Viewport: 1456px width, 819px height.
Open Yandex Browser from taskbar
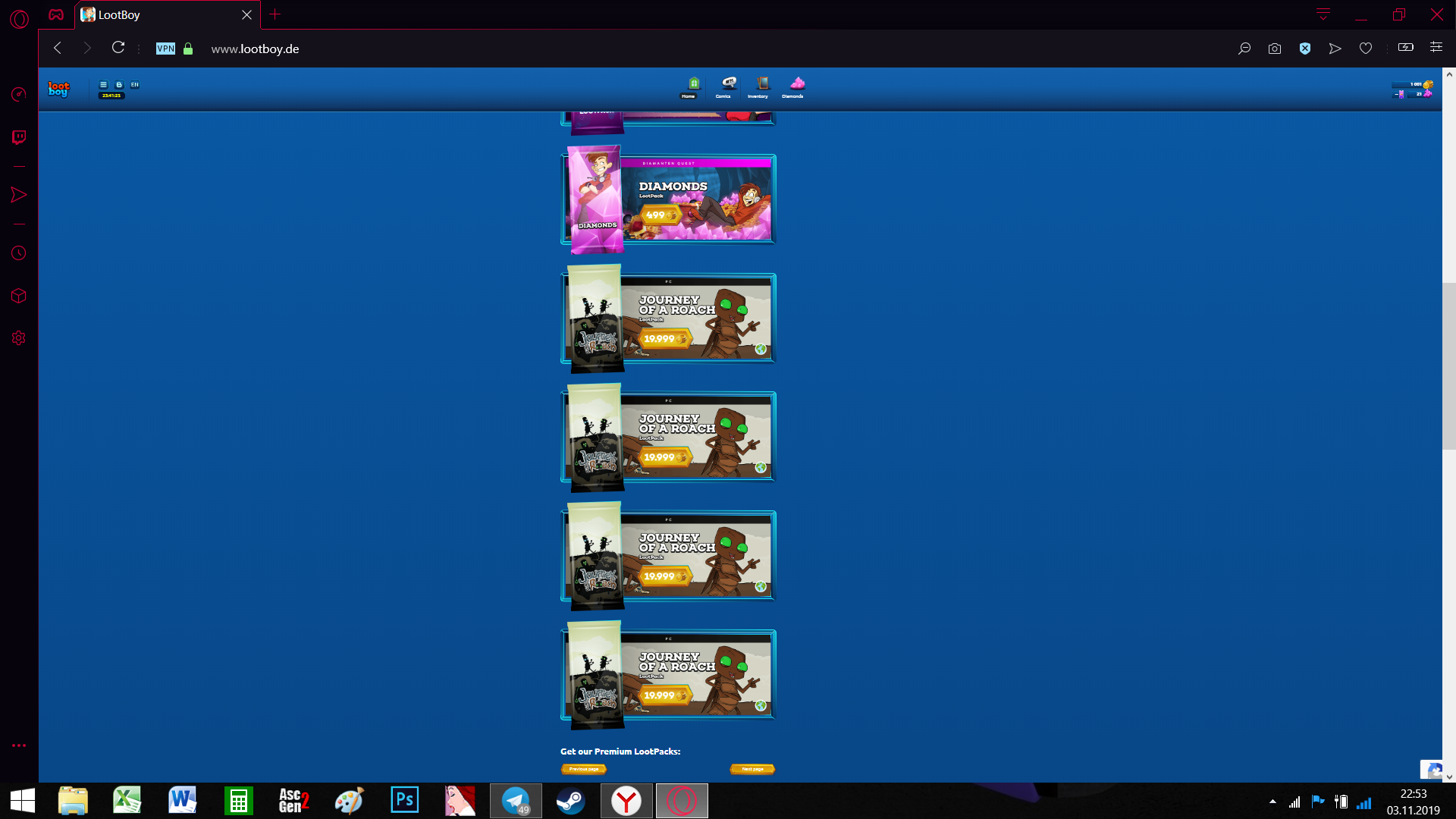tap(626, 801)
